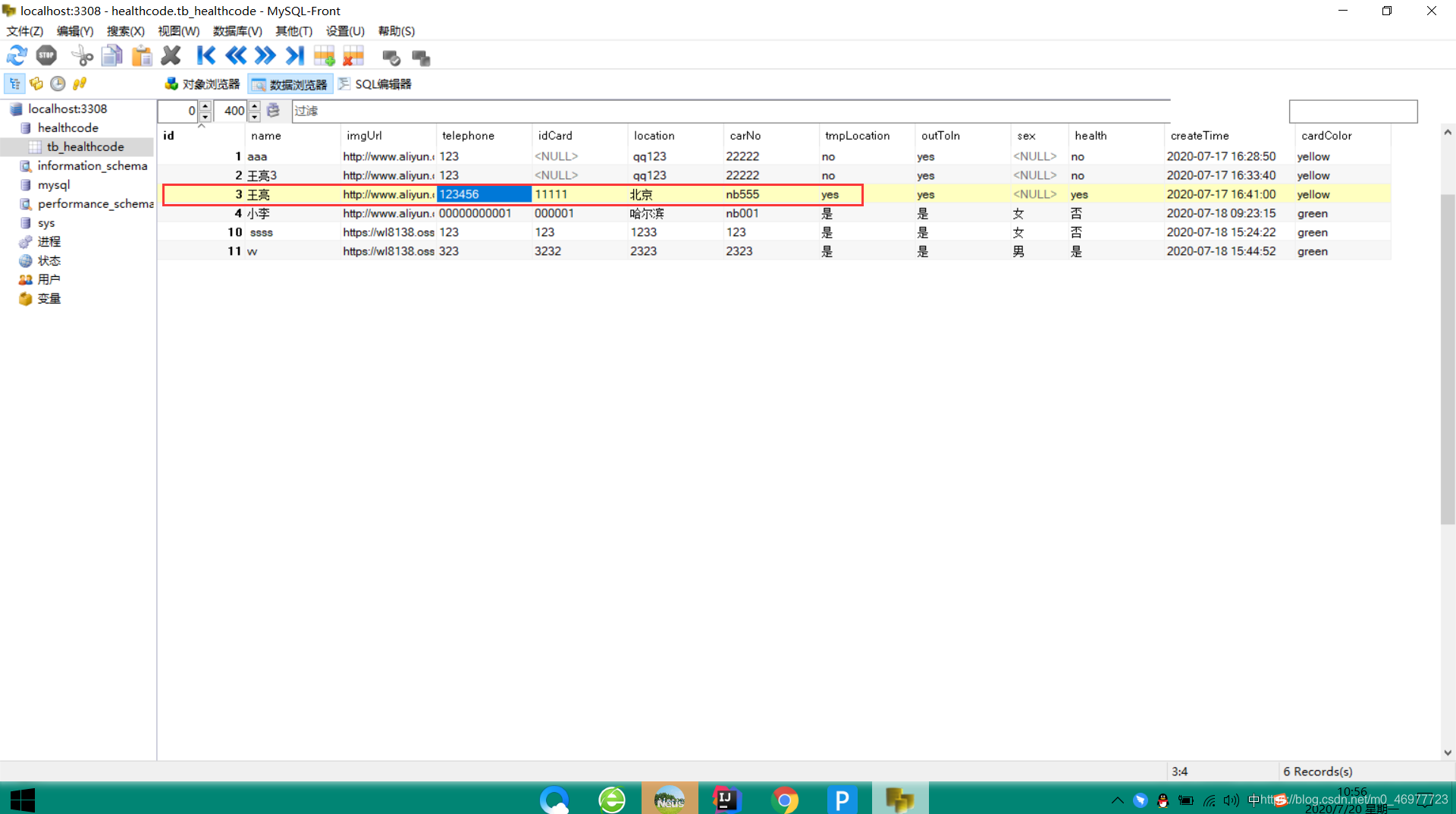1456x814 pixels.
Task: Select mysql database in tree
Action: (x=54, y=184)
